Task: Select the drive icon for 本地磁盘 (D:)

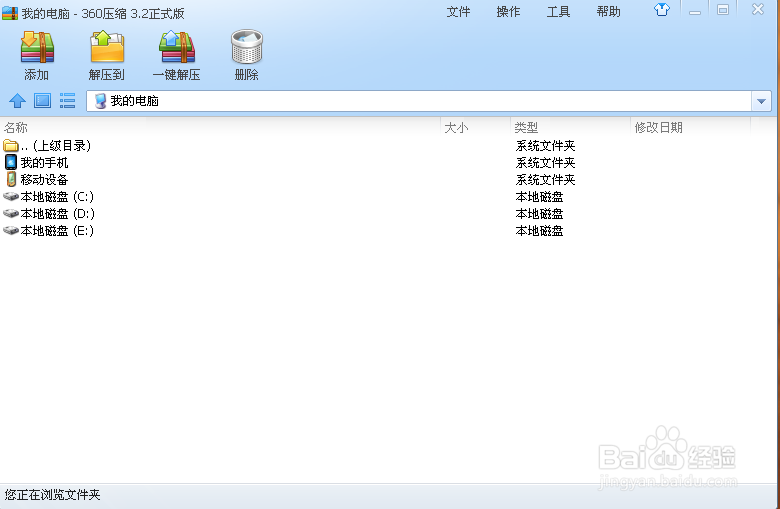Action: 11,213
